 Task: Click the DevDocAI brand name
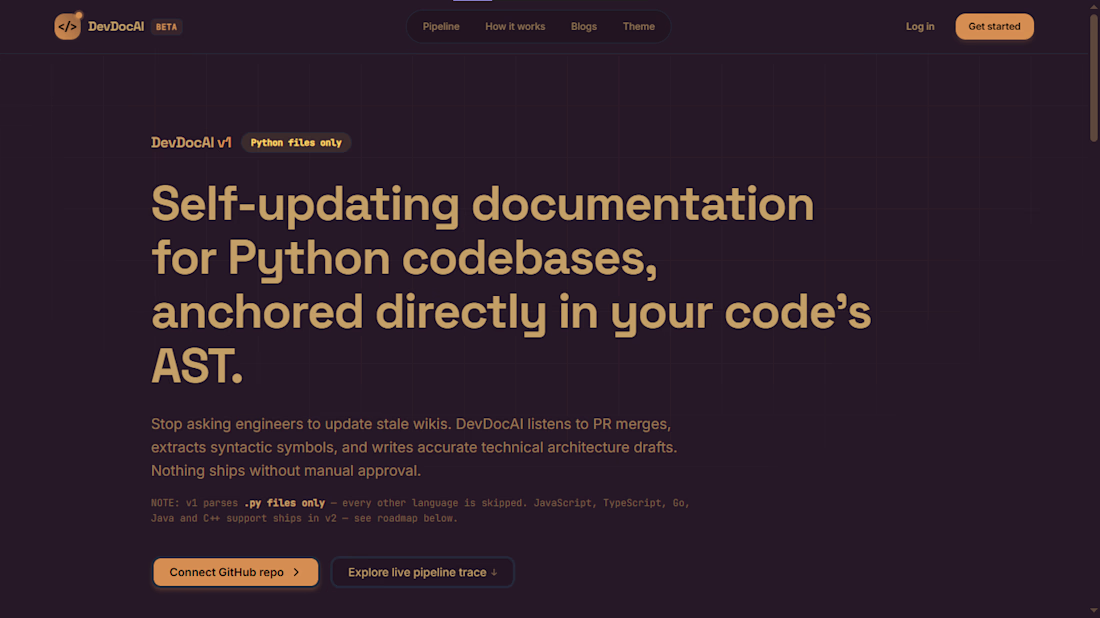pos(116,27)
